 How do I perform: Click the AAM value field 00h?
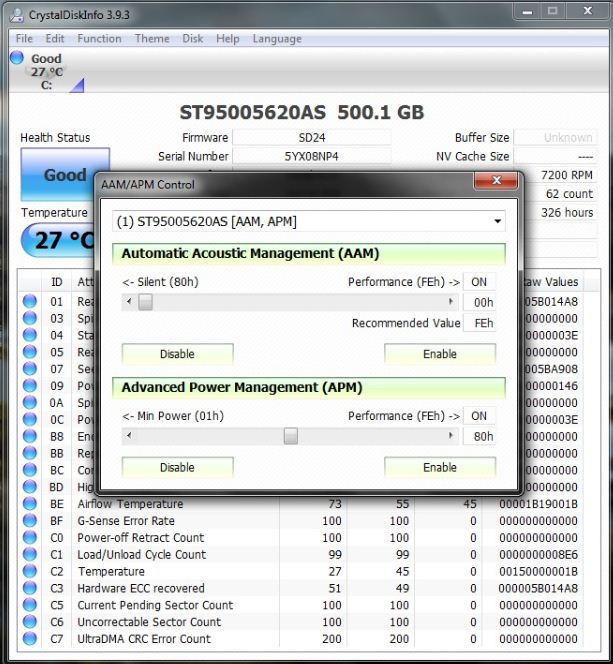(x=479, y=302)
